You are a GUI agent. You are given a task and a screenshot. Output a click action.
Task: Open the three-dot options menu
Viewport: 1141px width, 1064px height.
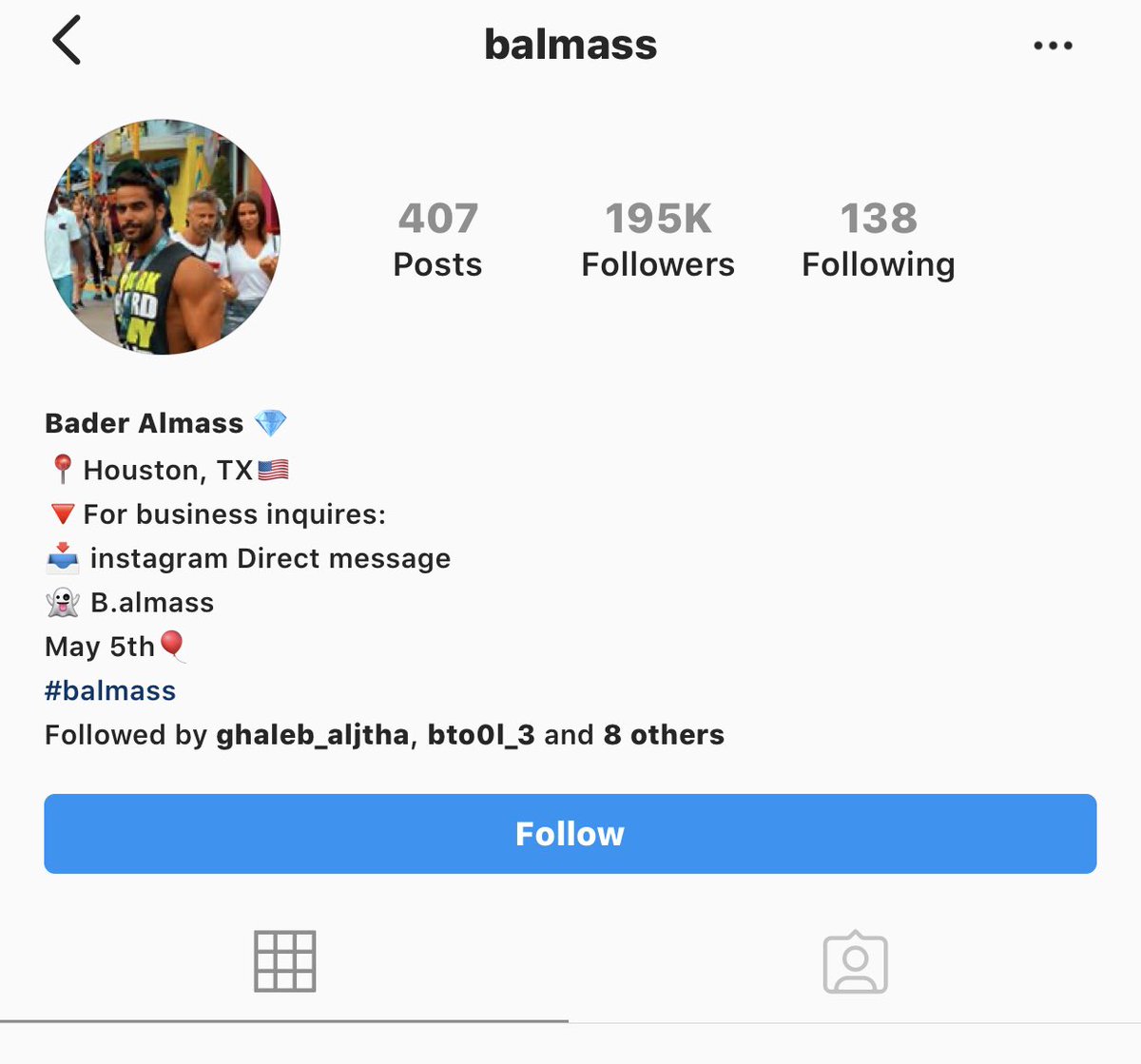click(1053, 45)
